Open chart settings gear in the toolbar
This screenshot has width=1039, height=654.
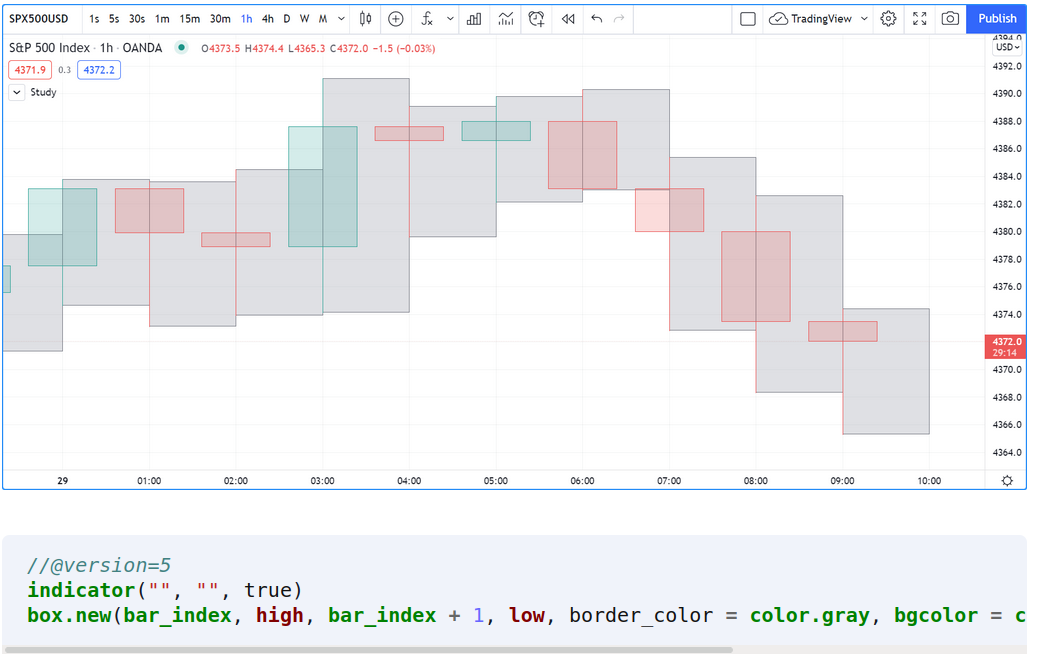(889, 19)
